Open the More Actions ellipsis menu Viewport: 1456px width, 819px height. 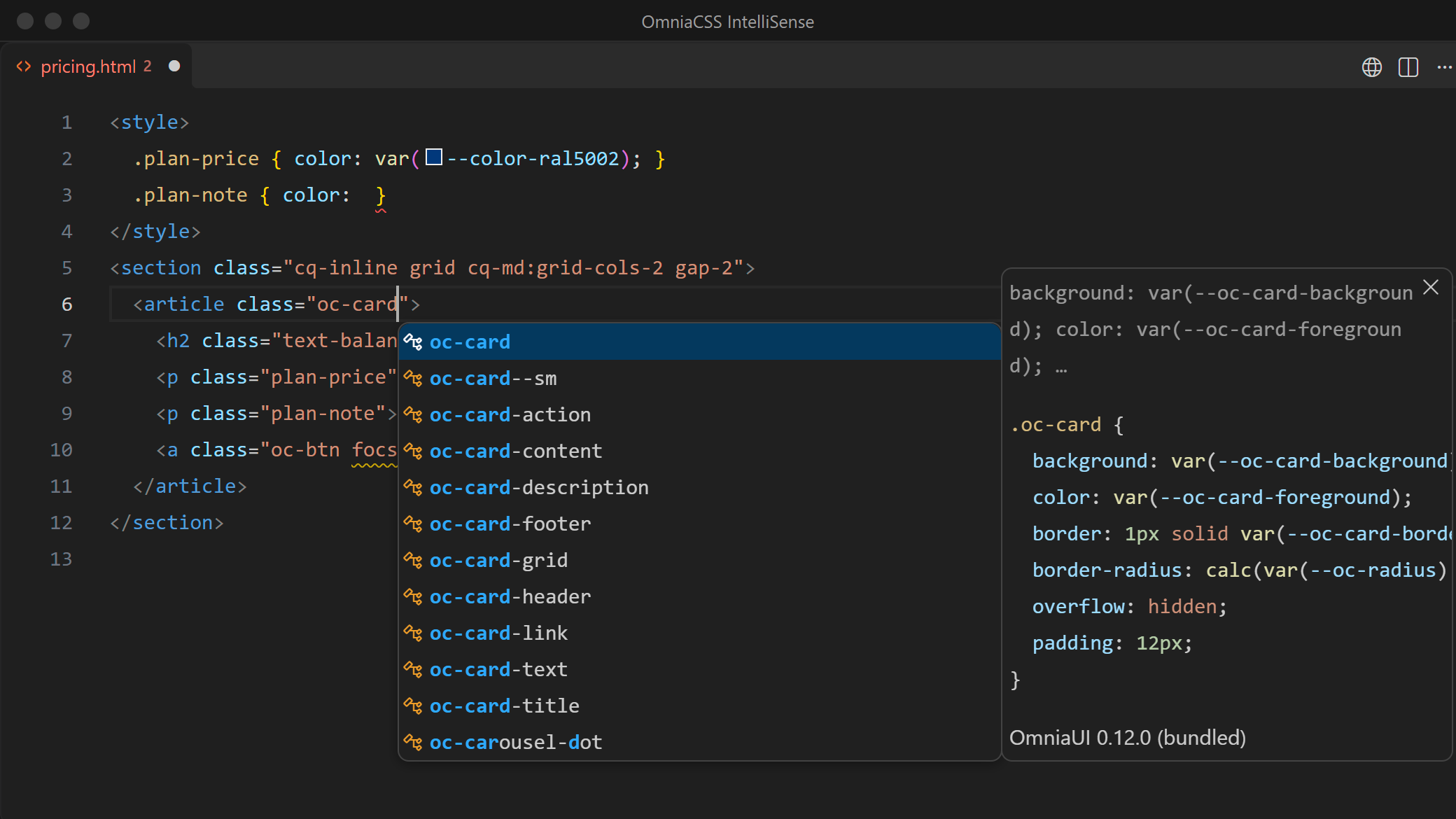1444,67
